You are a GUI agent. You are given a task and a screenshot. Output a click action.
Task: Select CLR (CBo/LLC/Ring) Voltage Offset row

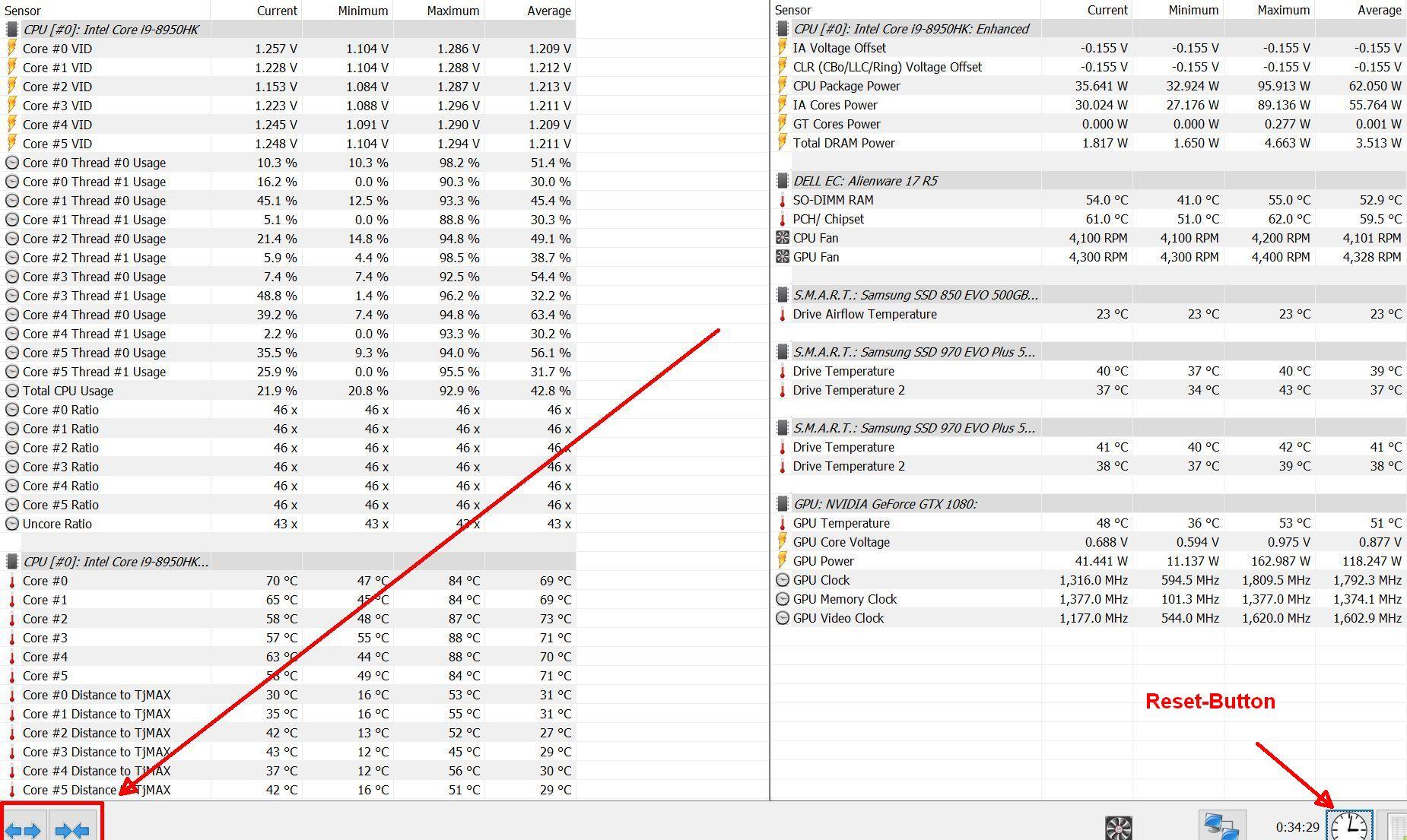click(x=1089, y=67)
